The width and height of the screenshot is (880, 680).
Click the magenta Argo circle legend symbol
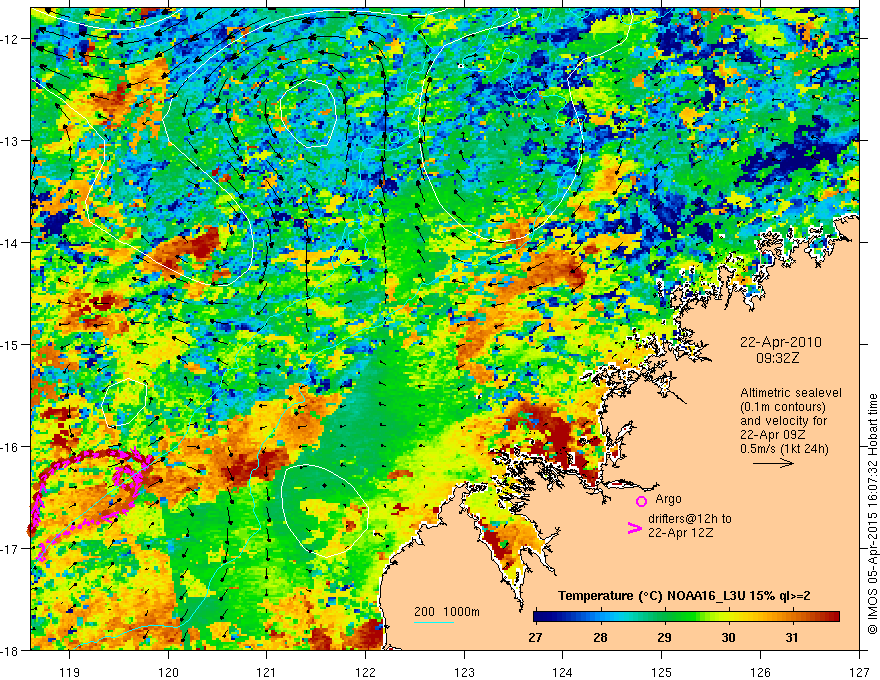click(x=641, y=501)
